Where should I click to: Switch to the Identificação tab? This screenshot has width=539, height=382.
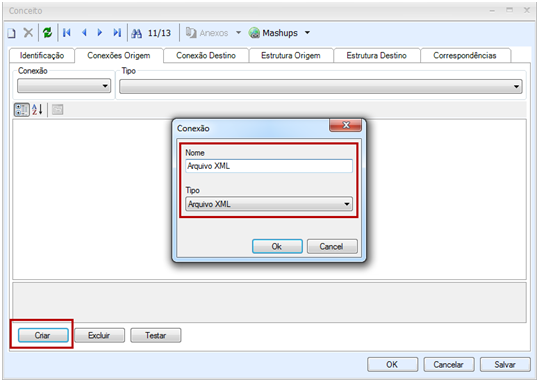pyautogui.click(x=42, y=56)
